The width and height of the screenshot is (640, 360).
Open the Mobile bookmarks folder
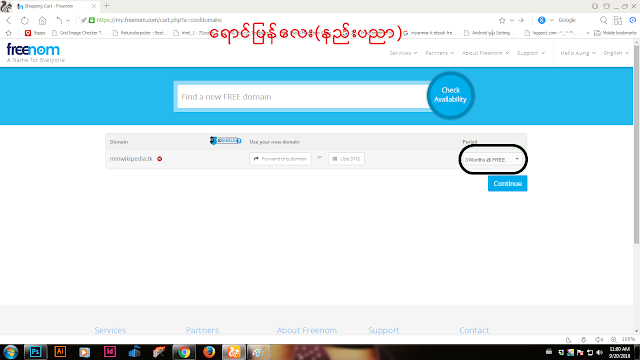tap(615, 33)
